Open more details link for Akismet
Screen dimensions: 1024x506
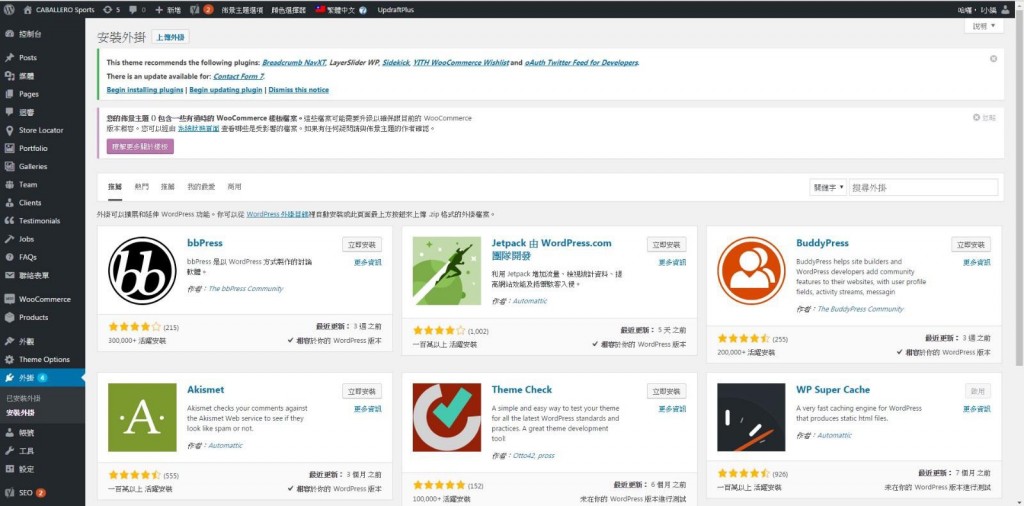pyautogui.click(x=368, y=409)
